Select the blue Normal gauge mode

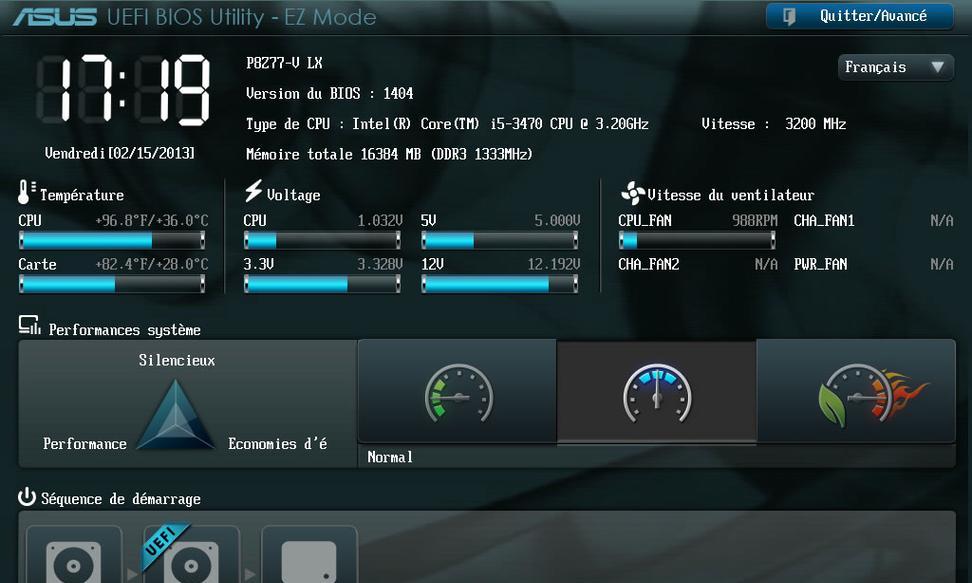(x=656, y=393)
